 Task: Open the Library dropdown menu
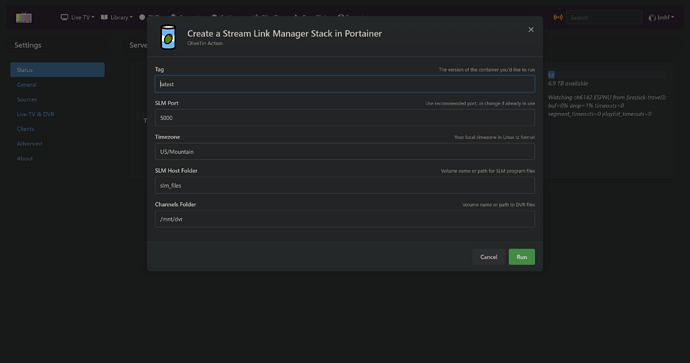point(117,18)
